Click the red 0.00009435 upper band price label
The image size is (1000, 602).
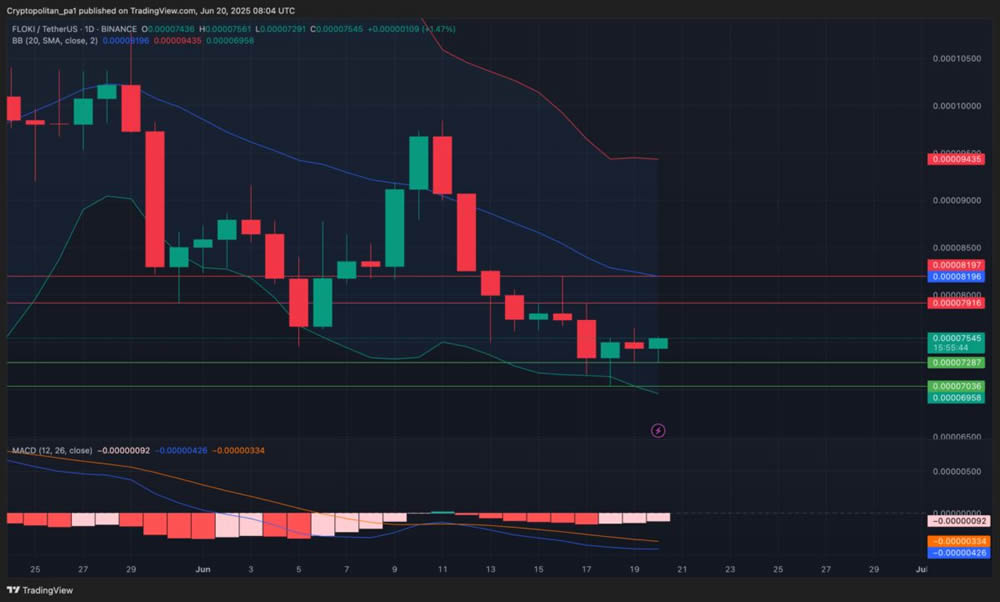[956, 159]
